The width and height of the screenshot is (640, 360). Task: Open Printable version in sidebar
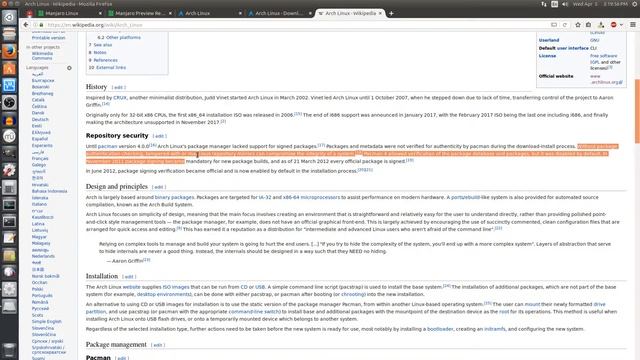point(49,38)
